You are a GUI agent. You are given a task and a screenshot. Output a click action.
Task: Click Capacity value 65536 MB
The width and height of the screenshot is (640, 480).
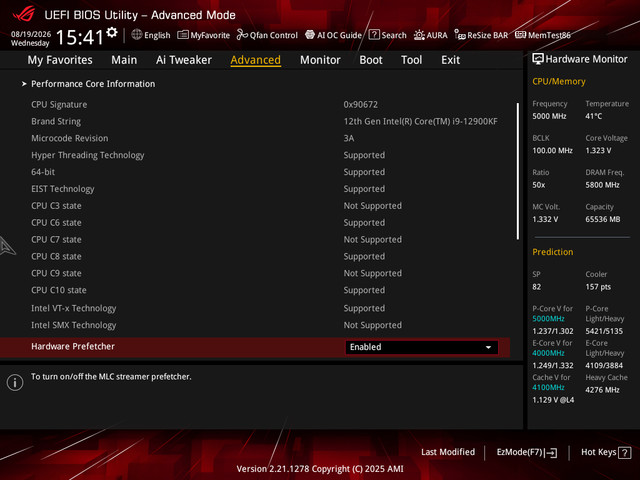point(602,219)
